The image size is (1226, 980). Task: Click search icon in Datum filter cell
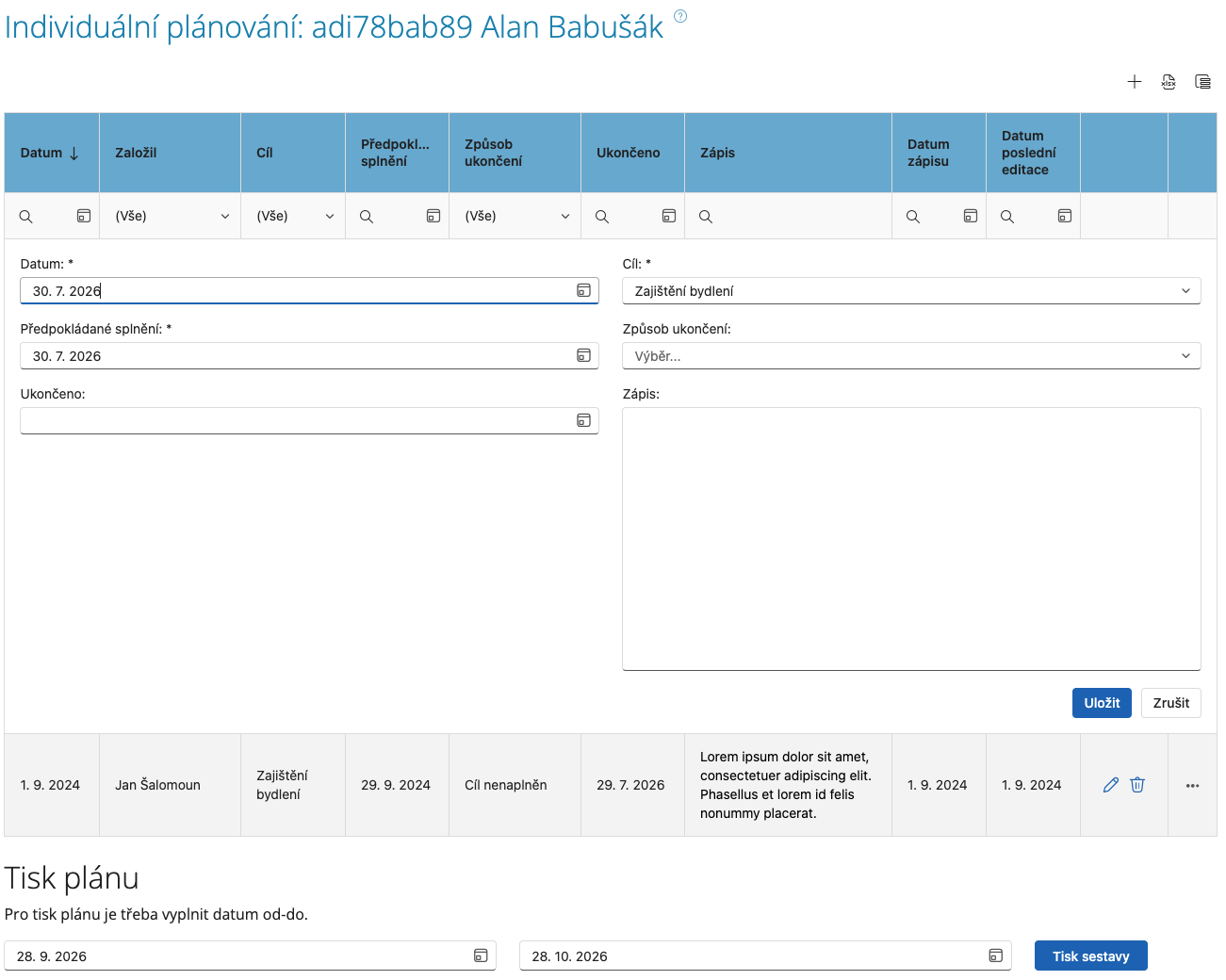click(26, 217)
